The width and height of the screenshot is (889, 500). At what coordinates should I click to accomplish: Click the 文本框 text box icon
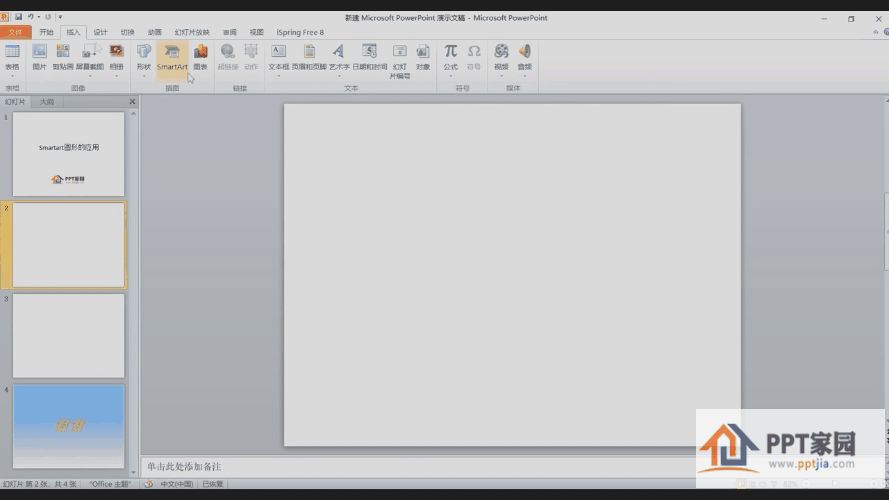click(x=278, y=57)
